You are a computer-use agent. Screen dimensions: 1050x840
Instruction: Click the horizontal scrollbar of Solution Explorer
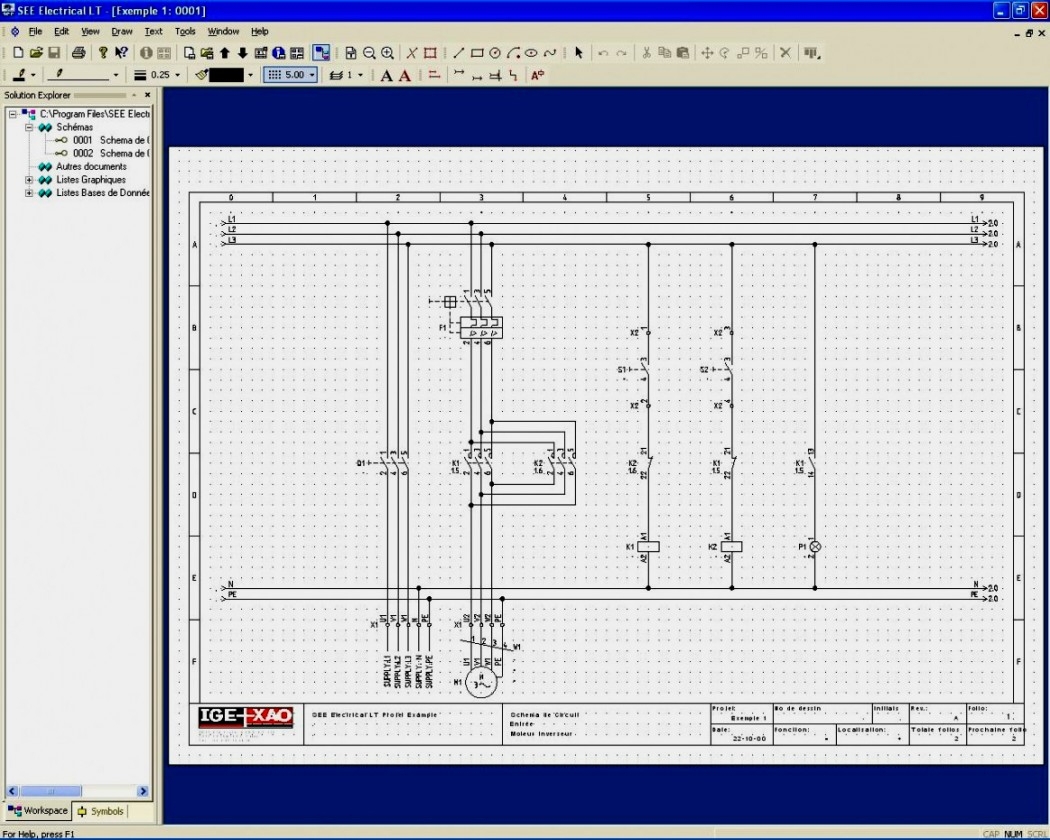[x=50, y=792]
